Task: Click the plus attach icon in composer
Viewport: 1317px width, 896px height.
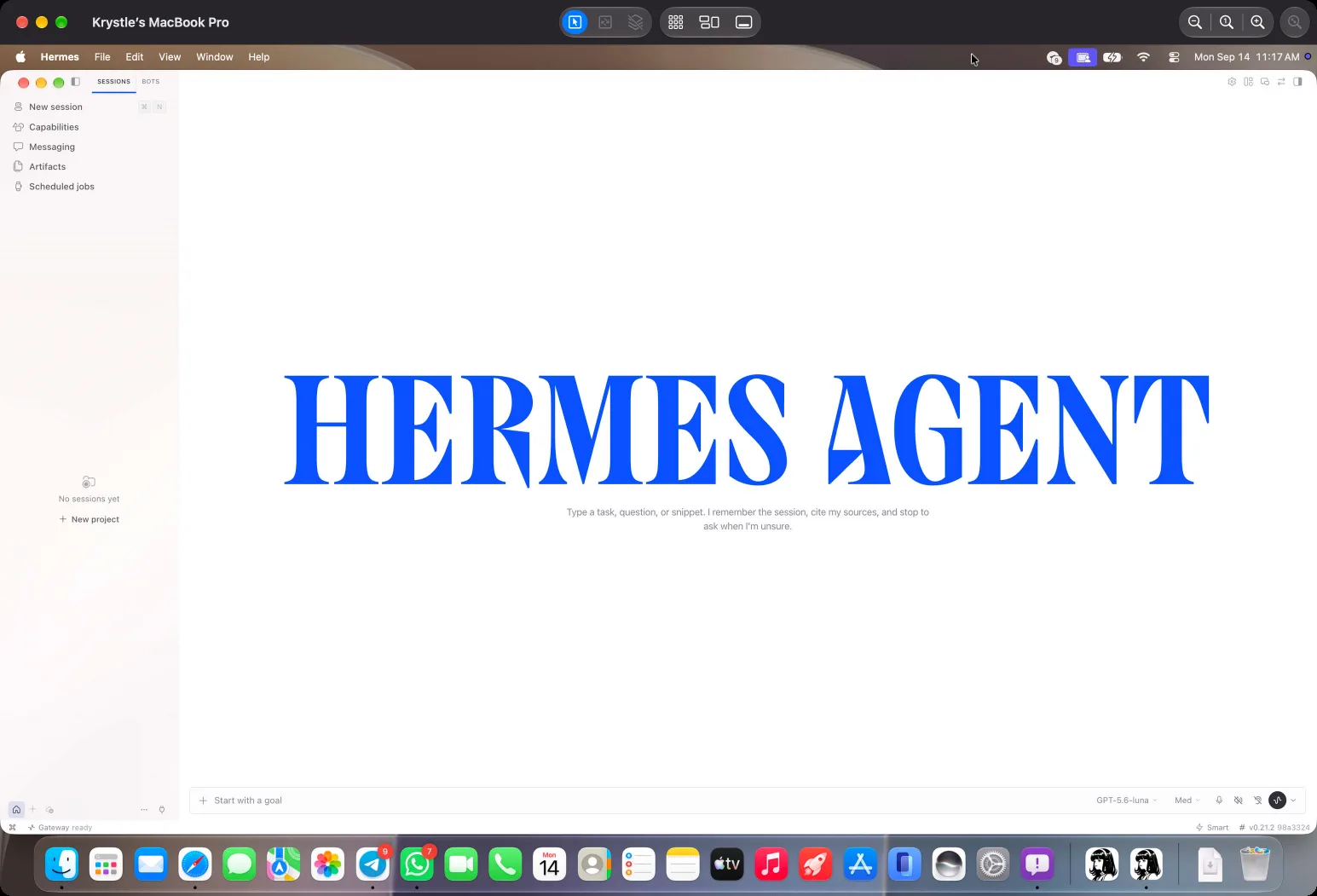Action: pos(203,801)
